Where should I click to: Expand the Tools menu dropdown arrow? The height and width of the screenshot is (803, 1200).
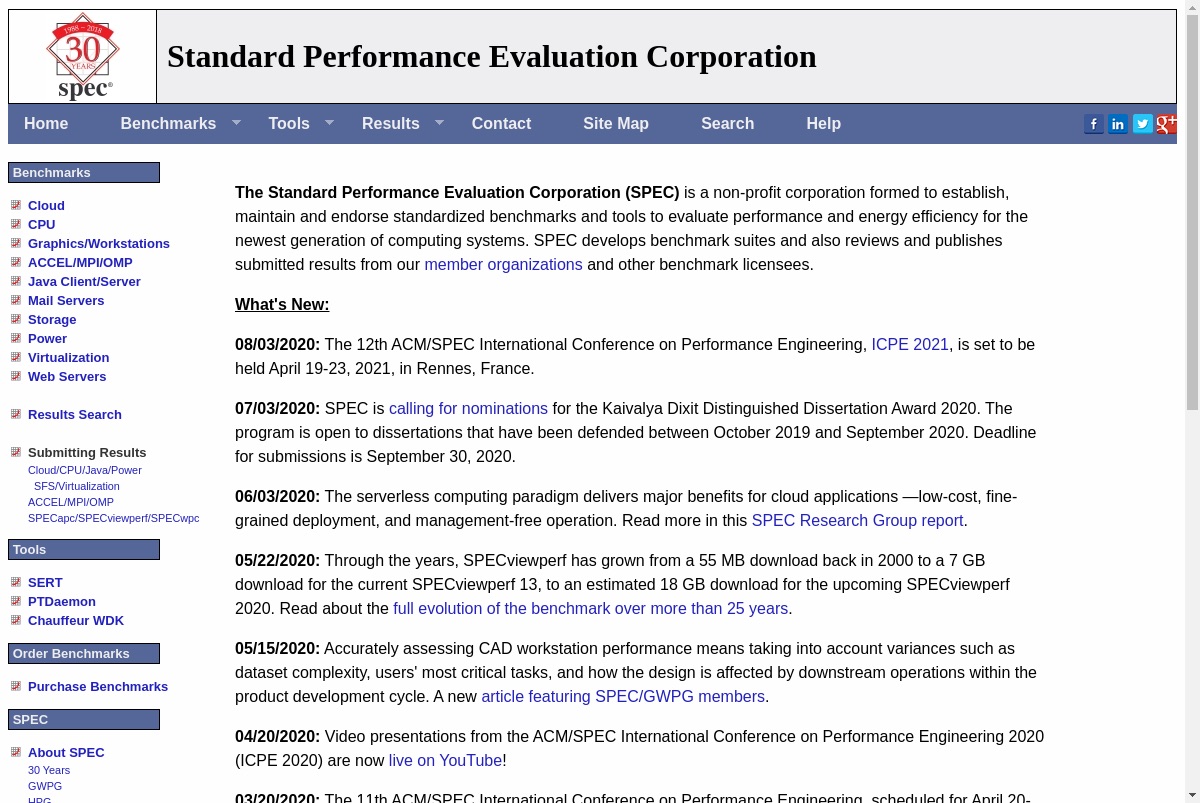pos(329,123)
